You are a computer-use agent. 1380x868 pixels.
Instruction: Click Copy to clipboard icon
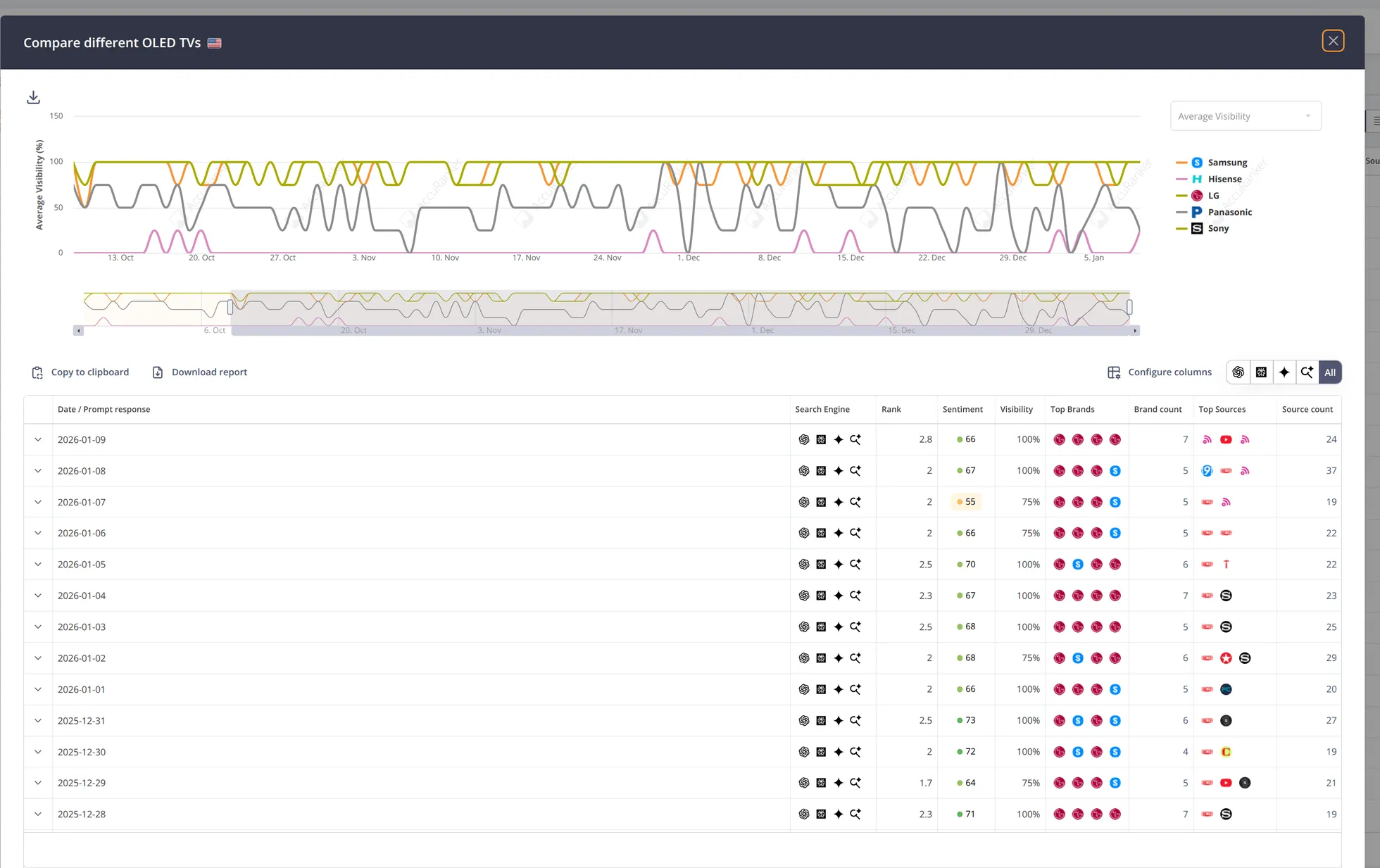(37, 372)
